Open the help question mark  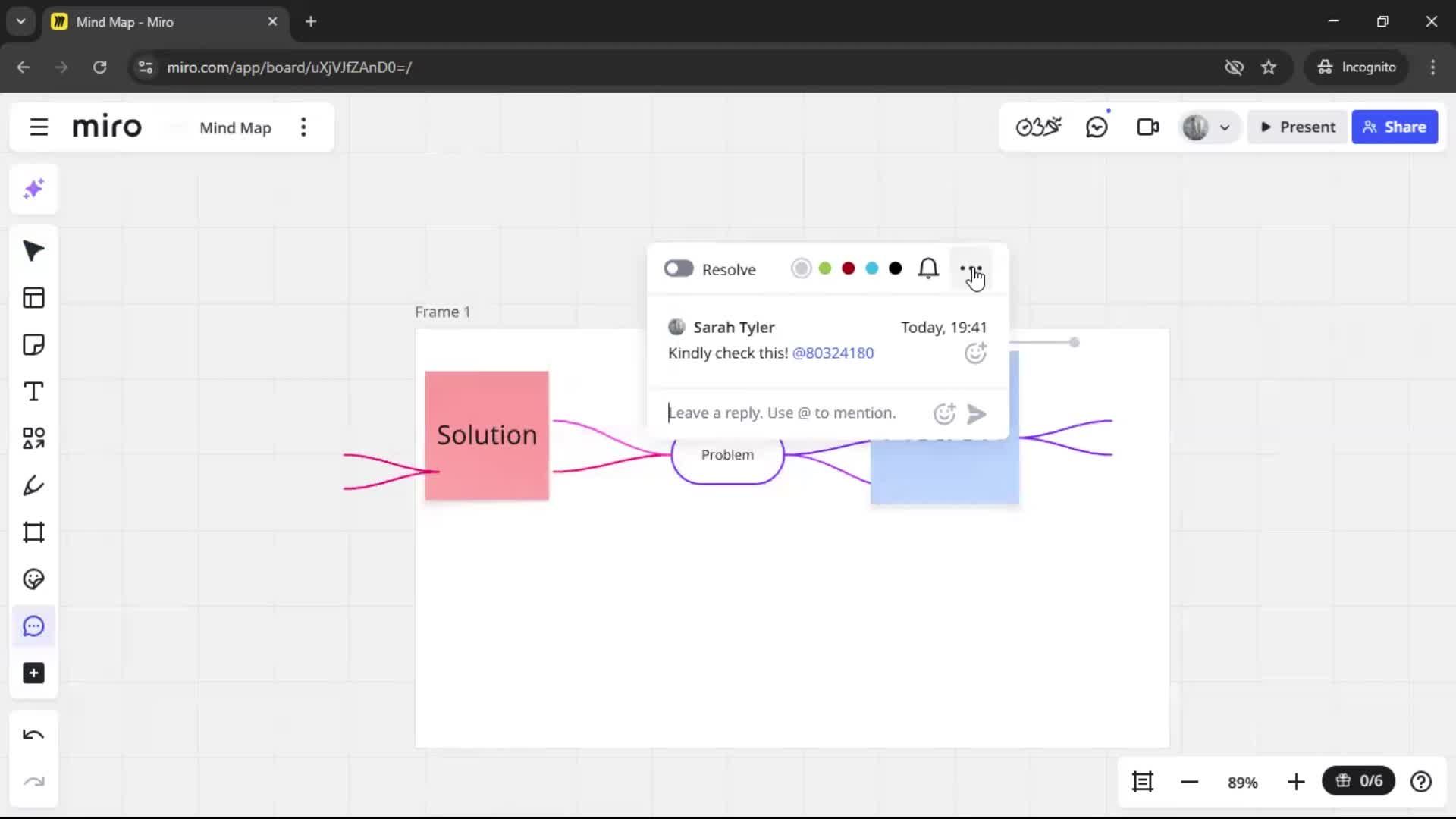1421,781
